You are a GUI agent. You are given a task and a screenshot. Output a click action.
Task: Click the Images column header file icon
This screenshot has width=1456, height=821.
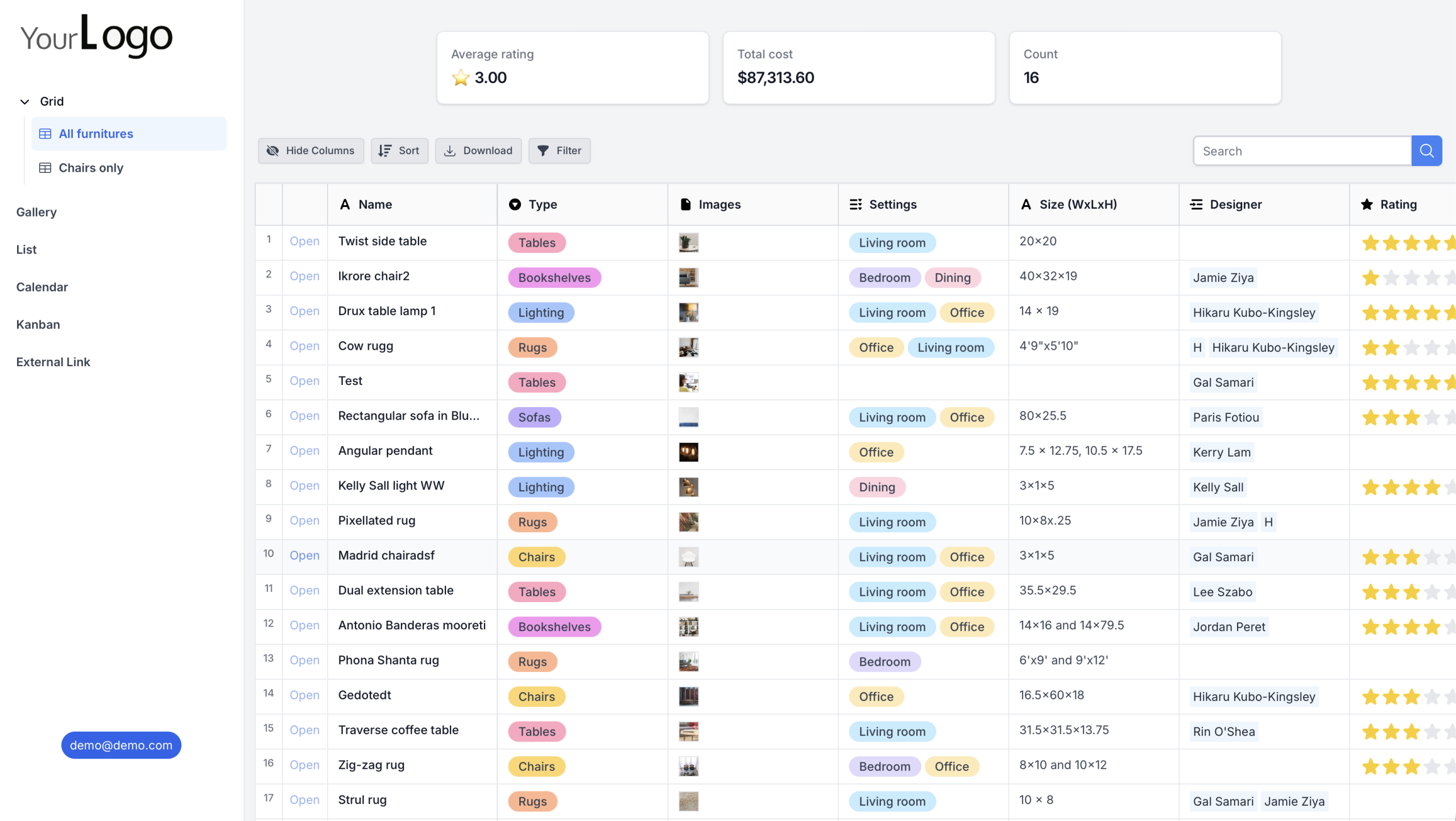[x=685, y=204]
